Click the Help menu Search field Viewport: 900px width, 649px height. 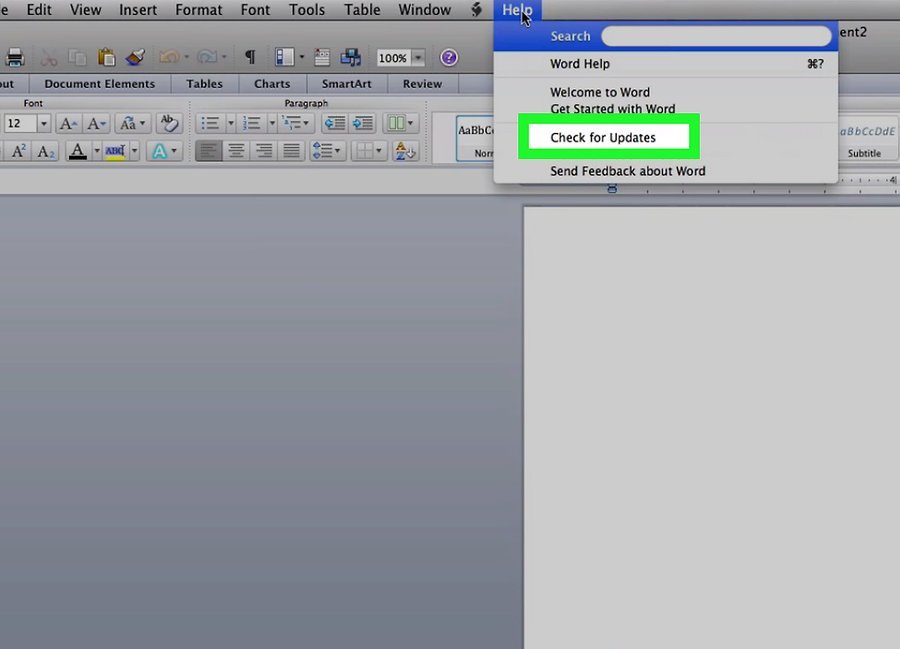pos(716,36)
